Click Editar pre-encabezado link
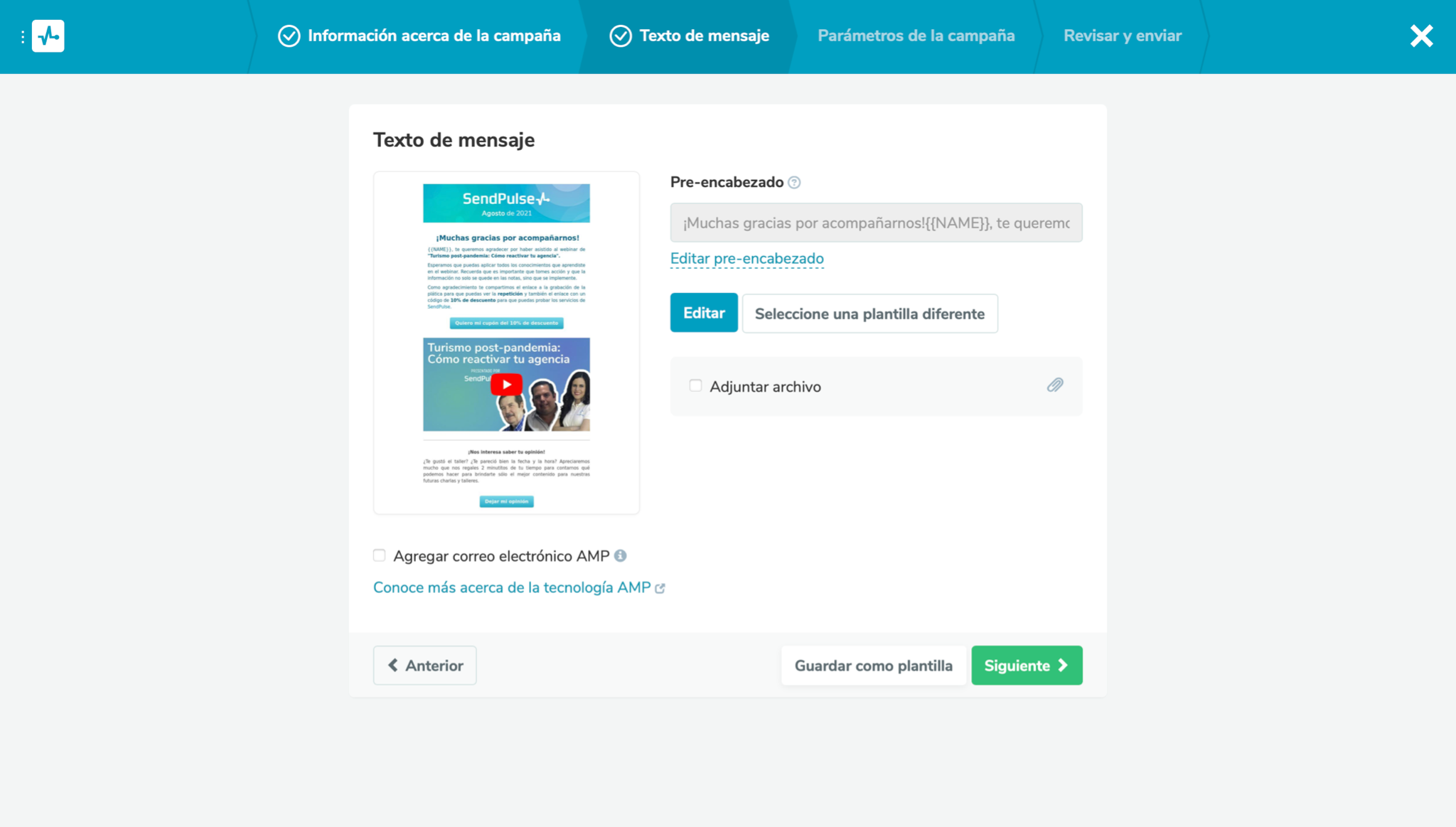The image size is (1456, 827). click(x=746, y=259)
